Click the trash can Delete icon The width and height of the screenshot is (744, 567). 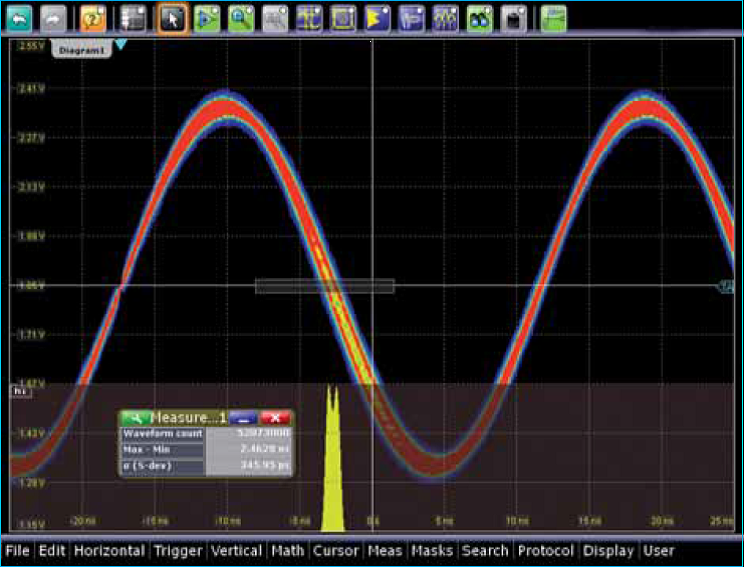pyautogui.click(x=514, y=17)
